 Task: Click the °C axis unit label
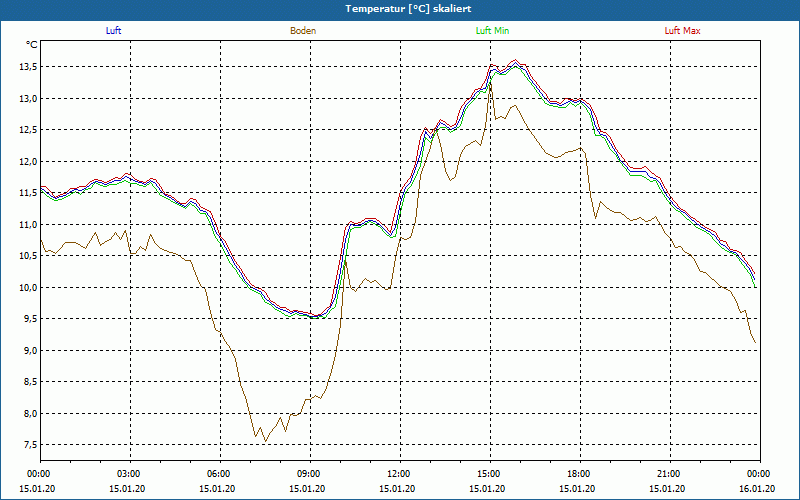coord(32,45)
